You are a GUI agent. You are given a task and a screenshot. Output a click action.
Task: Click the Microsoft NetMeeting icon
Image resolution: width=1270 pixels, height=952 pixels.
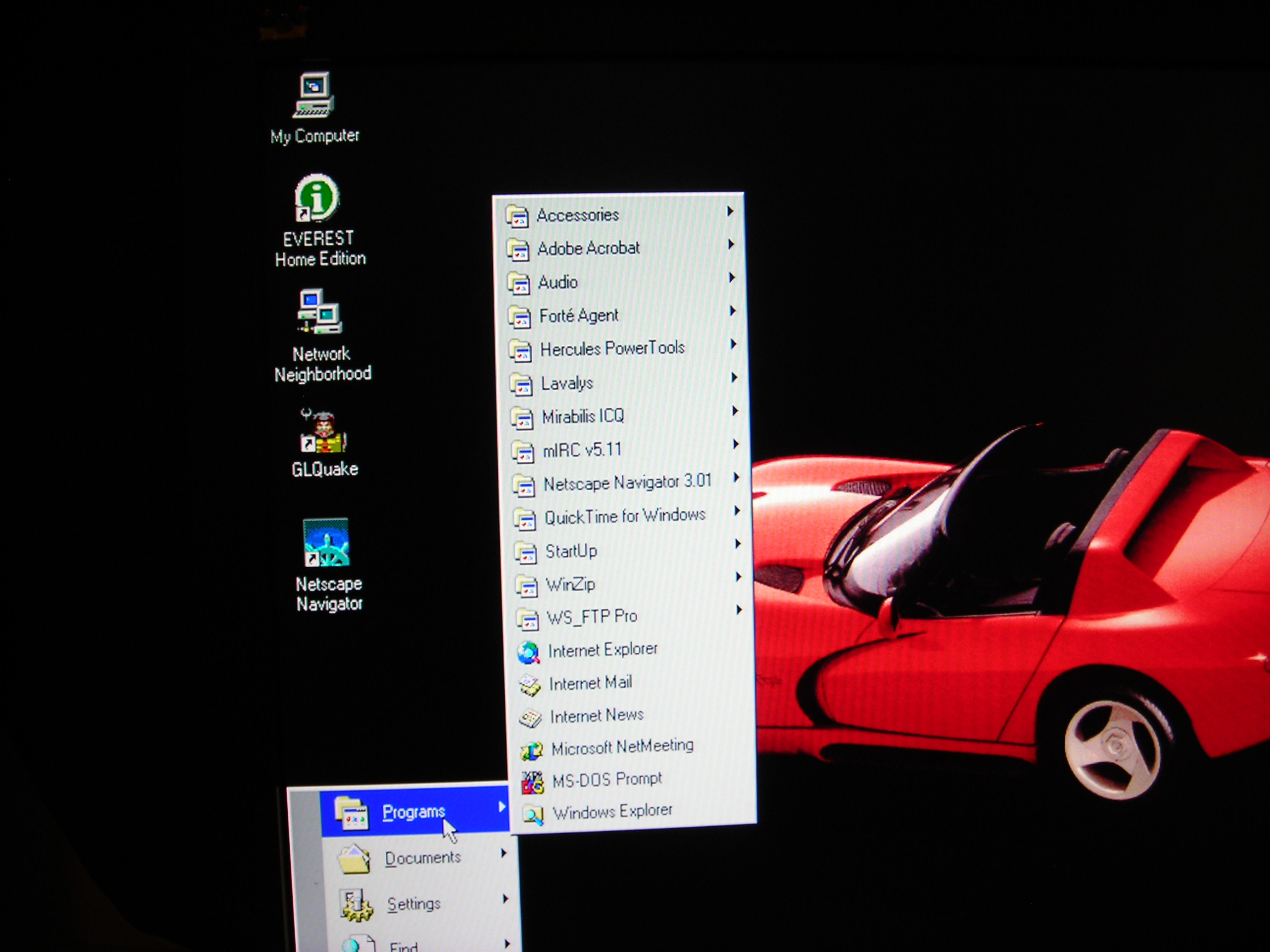click(x=531, y=751)
